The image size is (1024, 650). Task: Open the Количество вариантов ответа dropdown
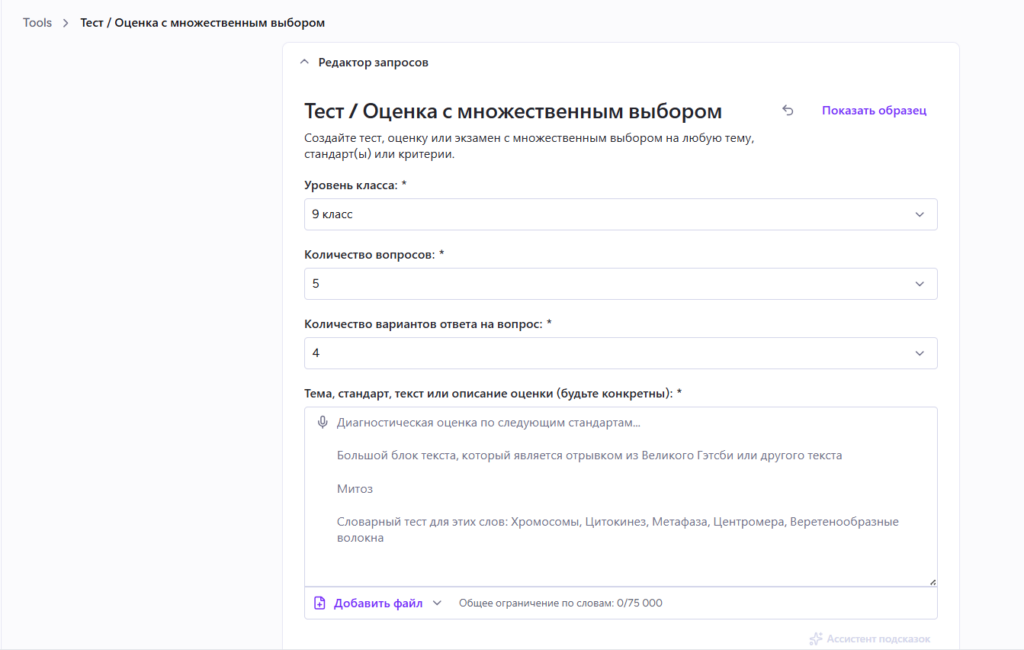point(620,353)
